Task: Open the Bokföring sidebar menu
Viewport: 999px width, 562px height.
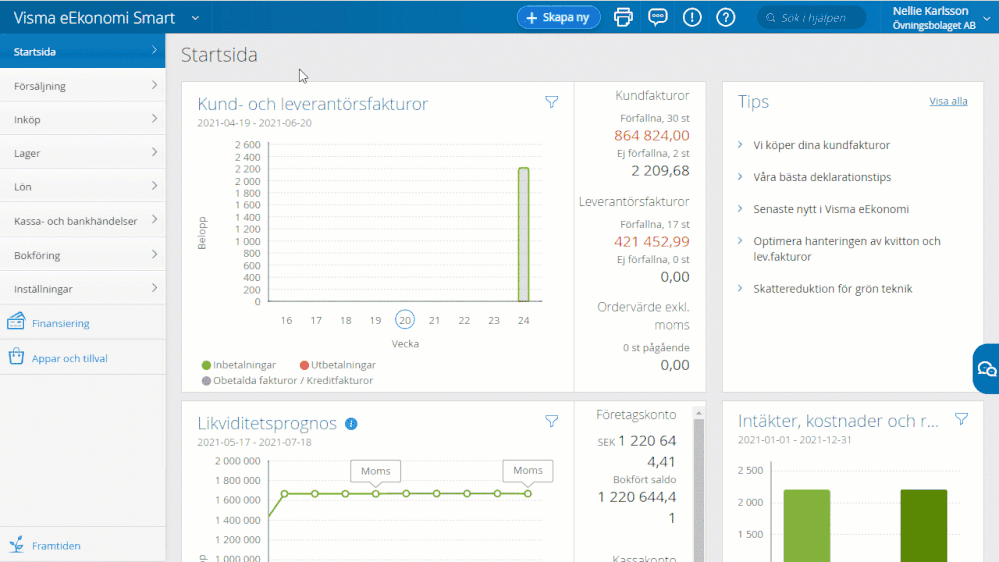Action: (x=82, y=255)
